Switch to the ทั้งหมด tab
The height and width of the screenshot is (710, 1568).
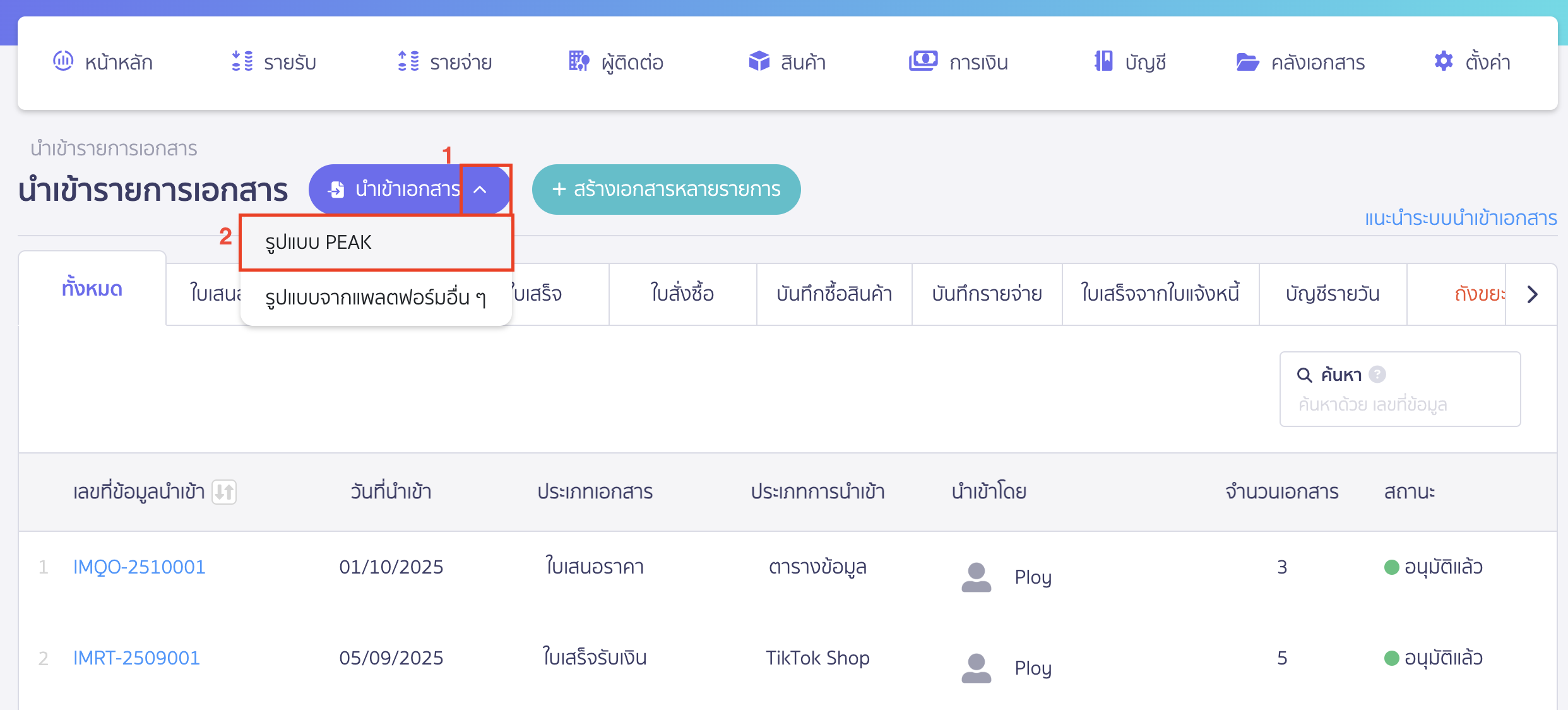92,288
